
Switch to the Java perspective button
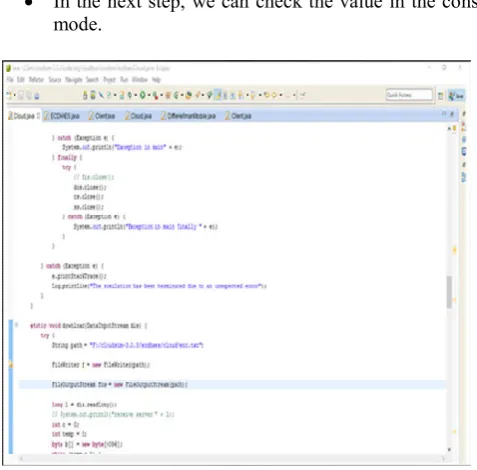[x=456, y=96]
